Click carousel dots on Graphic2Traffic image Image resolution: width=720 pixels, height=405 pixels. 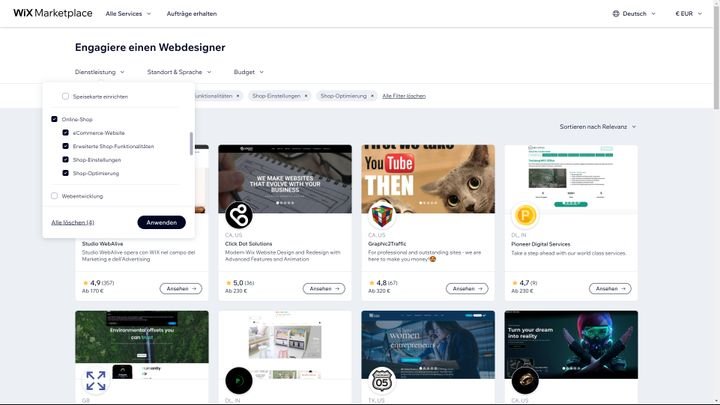point(428,202)
